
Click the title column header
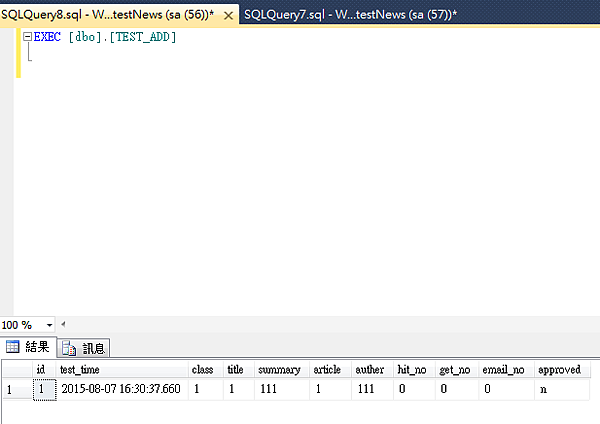tap(239, 370)
